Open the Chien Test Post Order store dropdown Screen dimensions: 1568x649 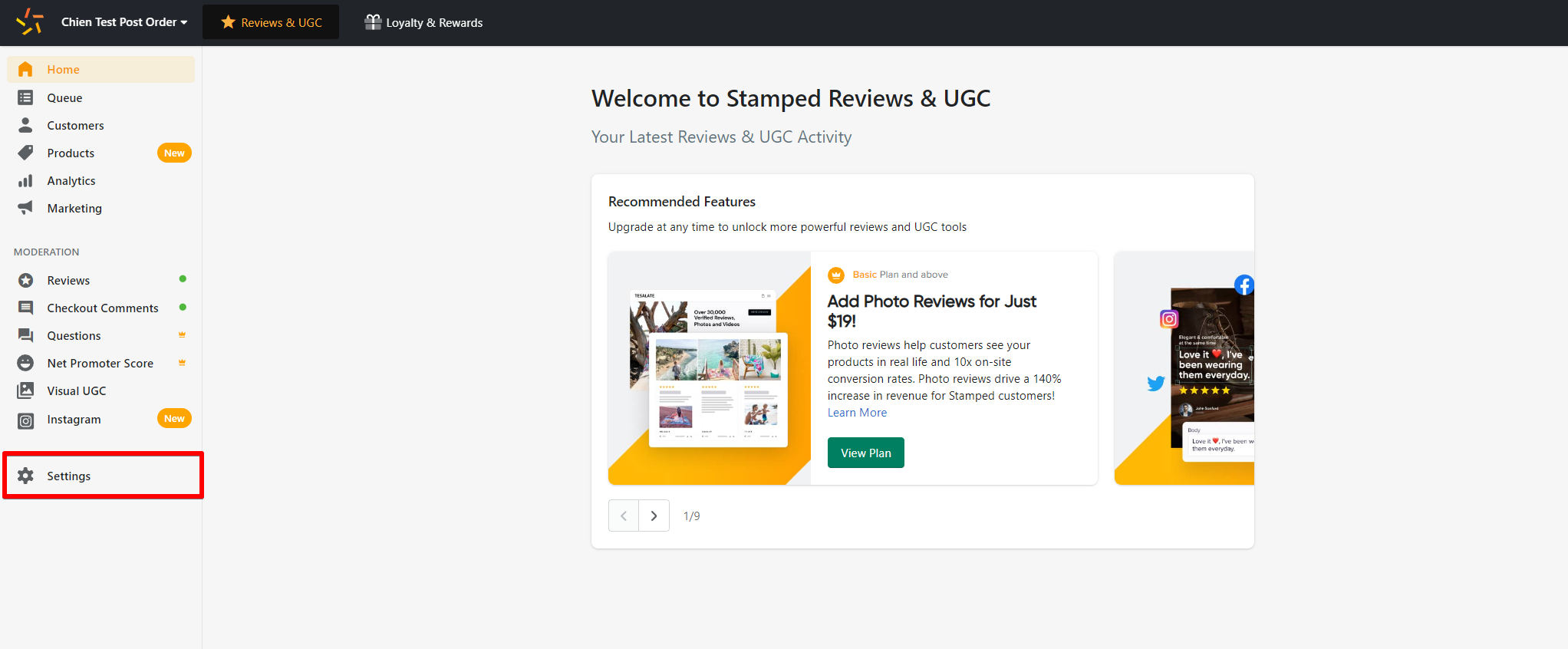(124, 22)
